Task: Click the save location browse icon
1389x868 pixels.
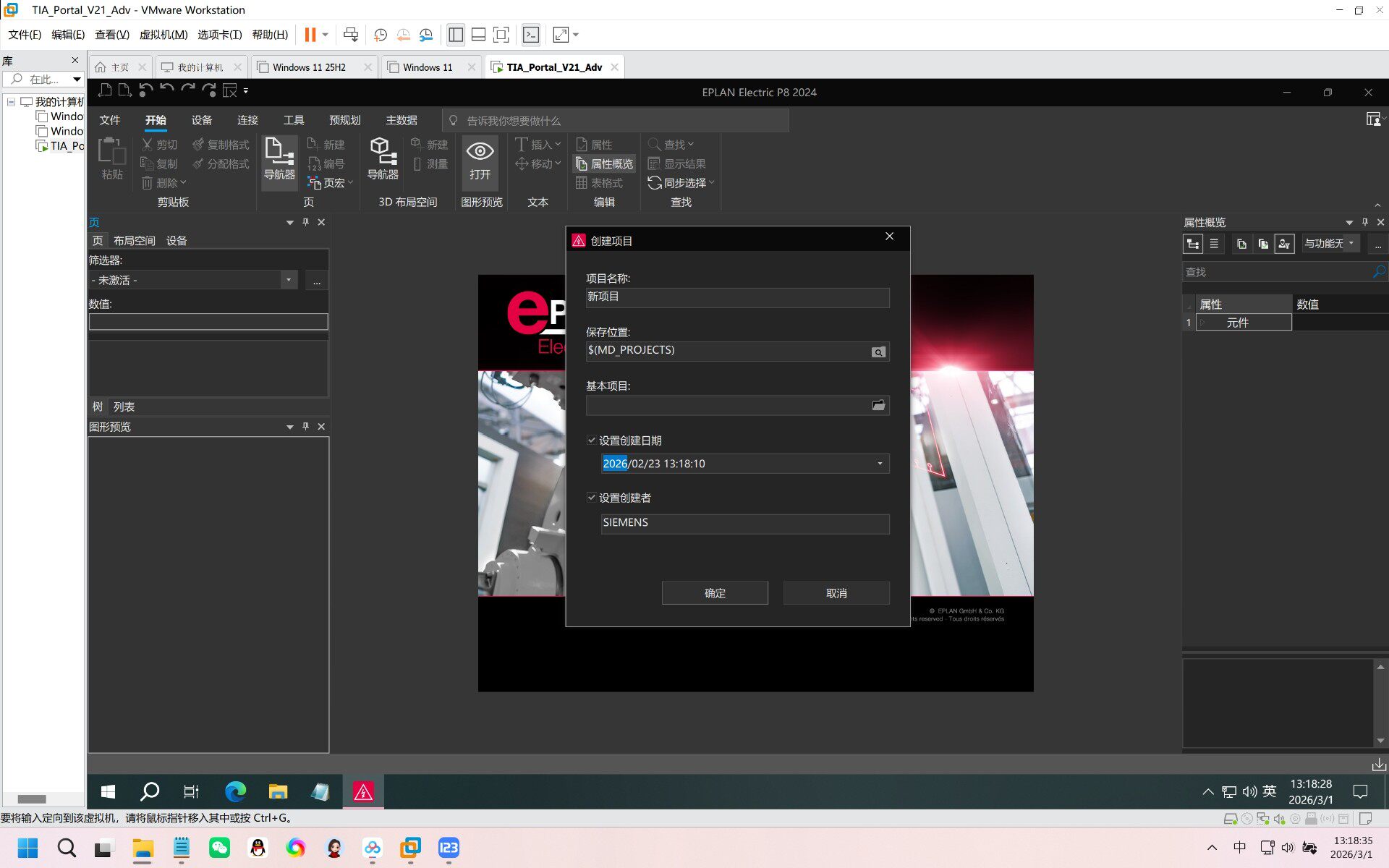Action: (x=878, y=352)
